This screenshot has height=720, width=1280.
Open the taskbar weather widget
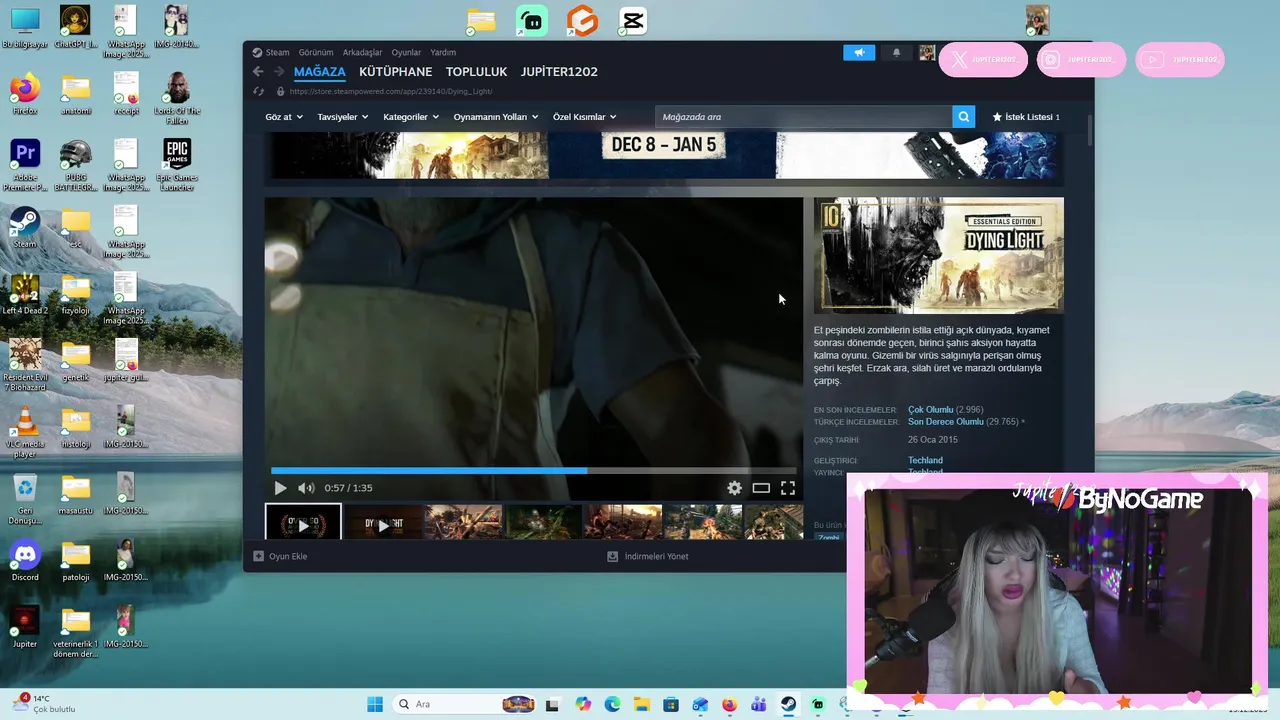45,704
